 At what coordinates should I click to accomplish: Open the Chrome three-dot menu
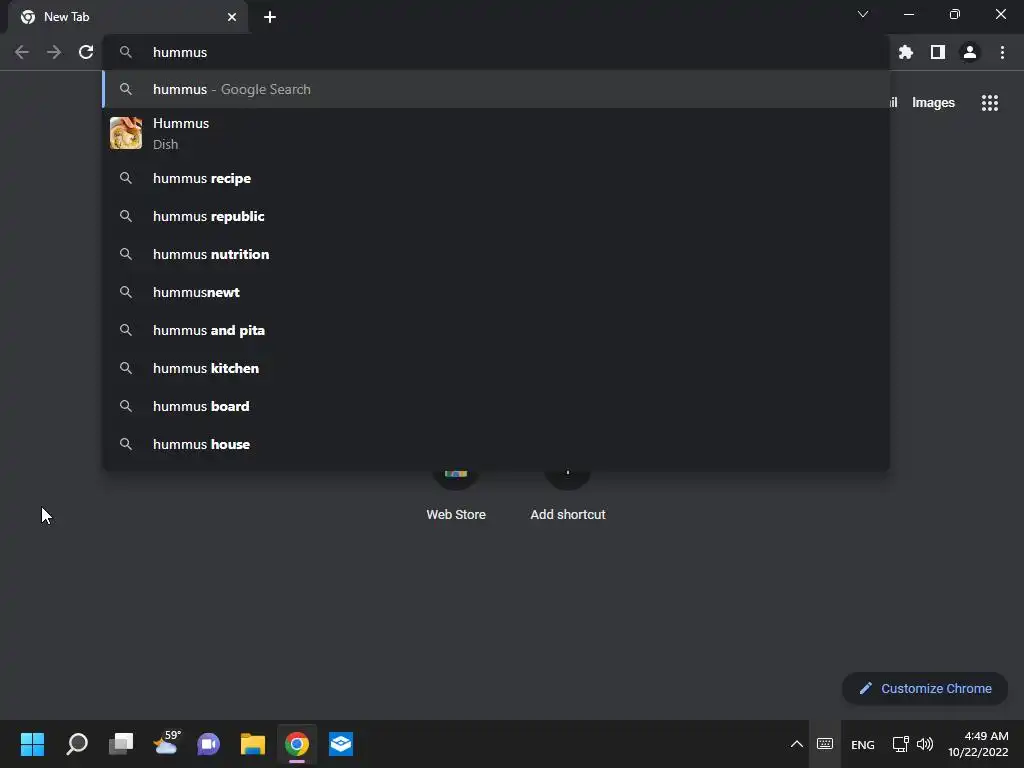1002,52
